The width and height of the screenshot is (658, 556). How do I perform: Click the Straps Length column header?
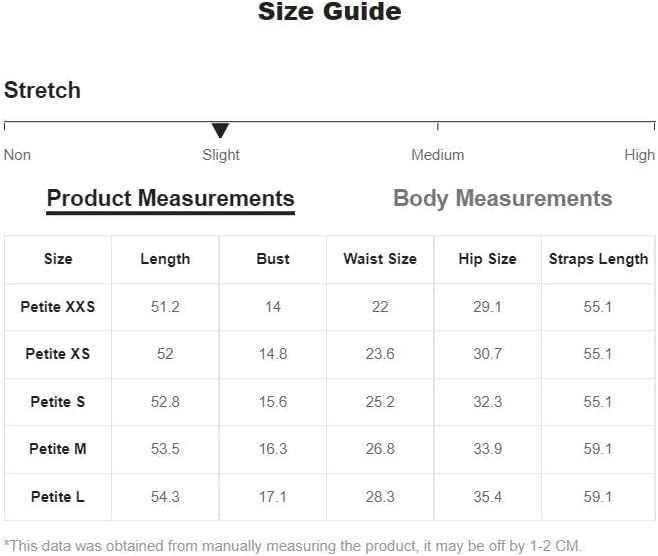[x=598, y=259]
